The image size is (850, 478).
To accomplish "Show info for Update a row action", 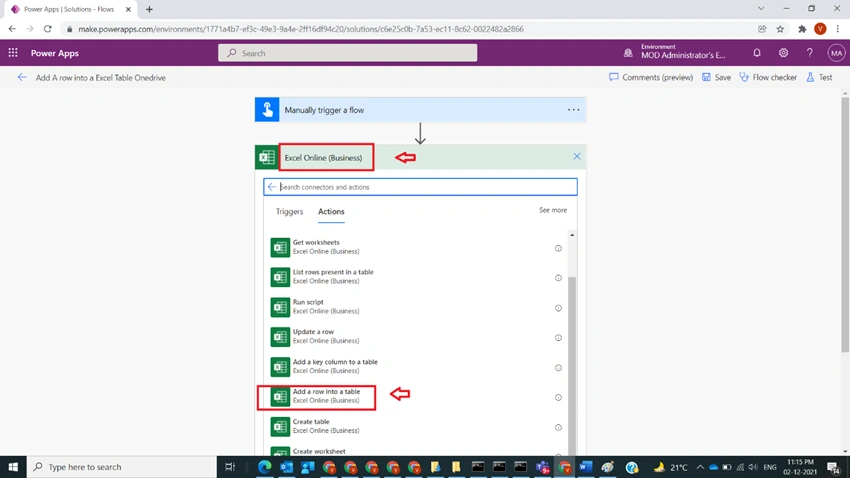I will (x=558, y=338).
